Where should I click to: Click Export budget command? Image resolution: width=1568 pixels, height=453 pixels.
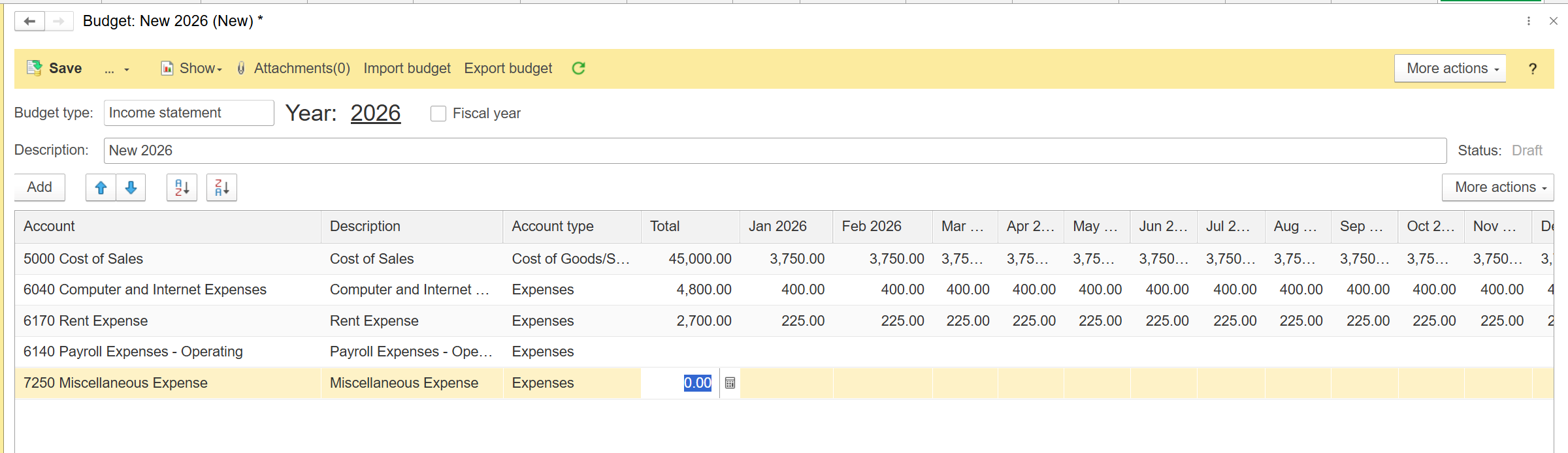point(508,69)
